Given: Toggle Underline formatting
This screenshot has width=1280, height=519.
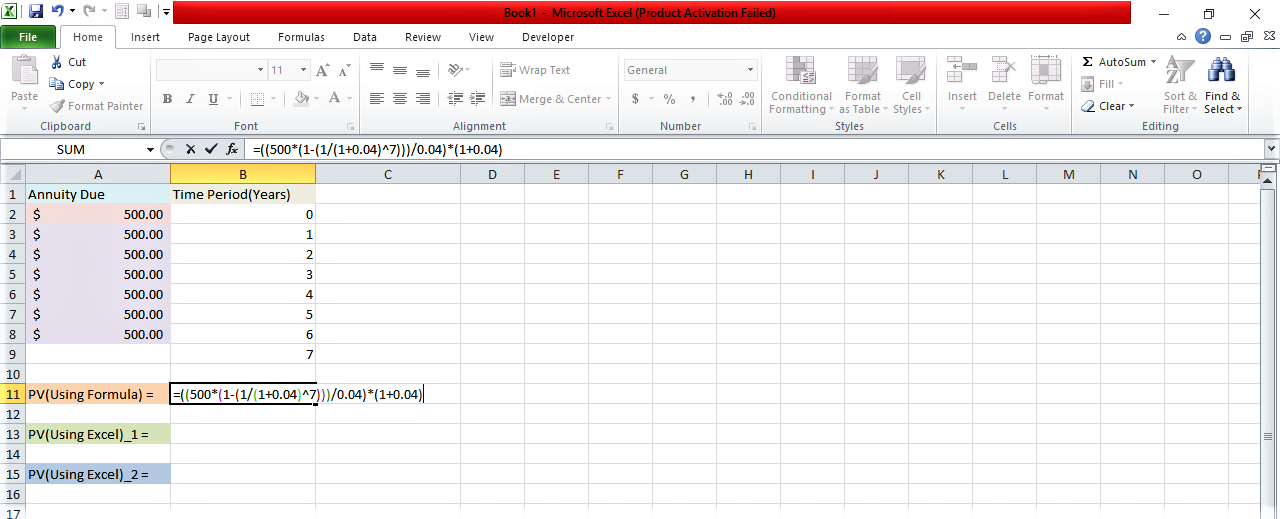Looking at the screenshot, I should [x=213, y=99].
